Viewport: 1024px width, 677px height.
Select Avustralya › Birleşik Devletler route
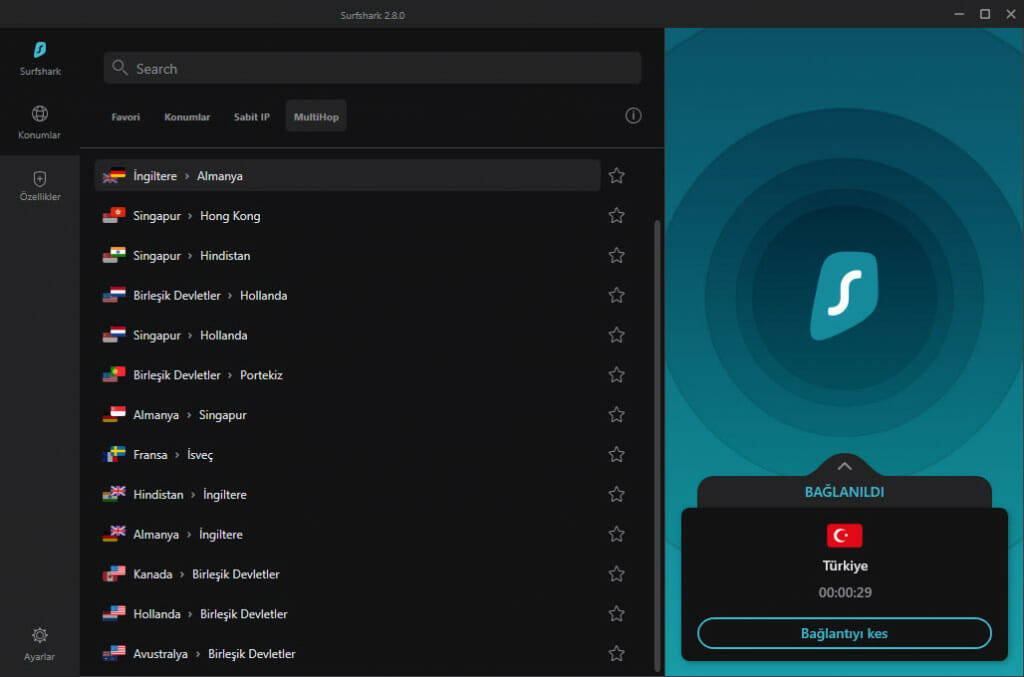(x=347, y=653)
